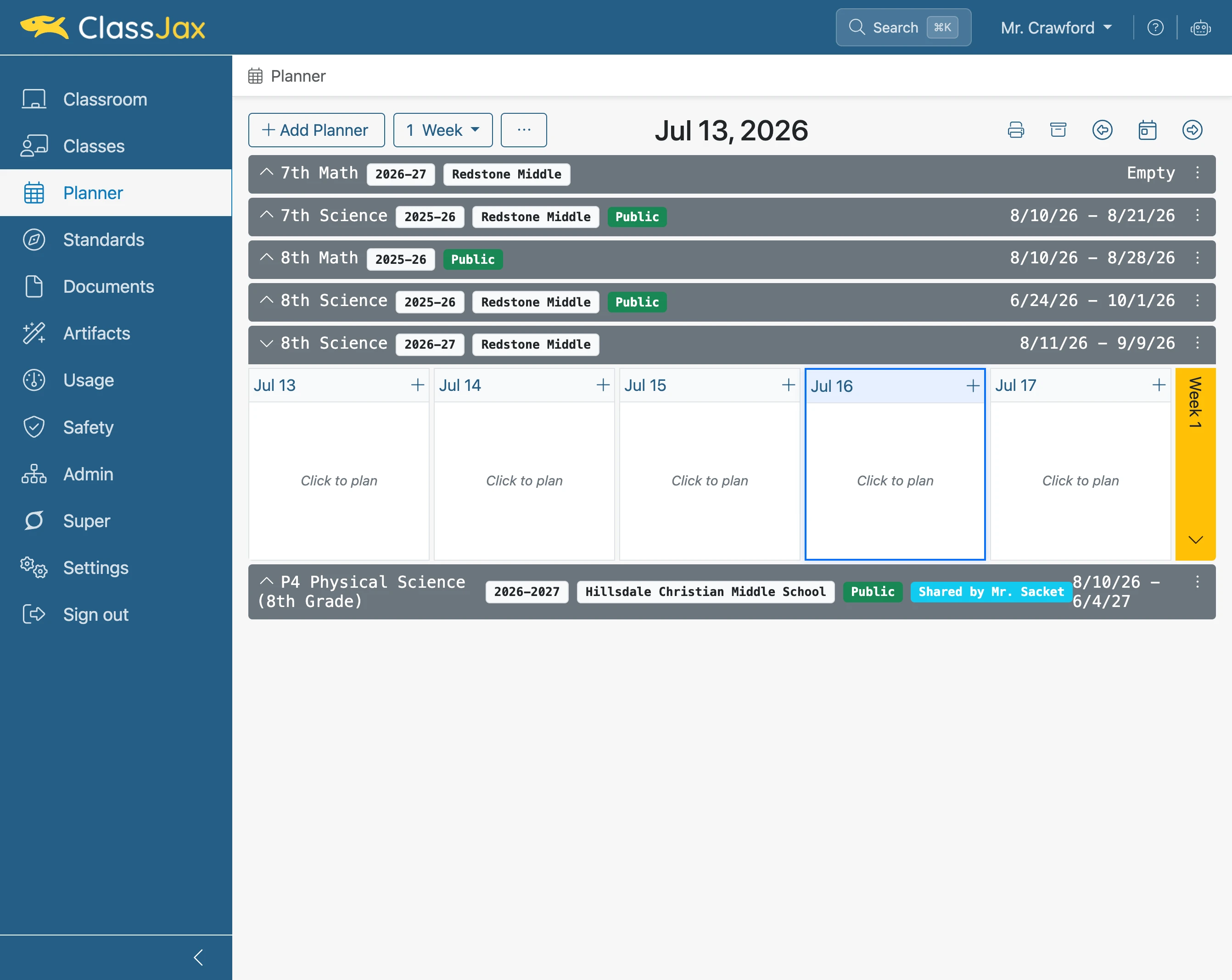Open Classroom in the sidebar
Screen dimensions: 1232x980
tap(116, 100)
